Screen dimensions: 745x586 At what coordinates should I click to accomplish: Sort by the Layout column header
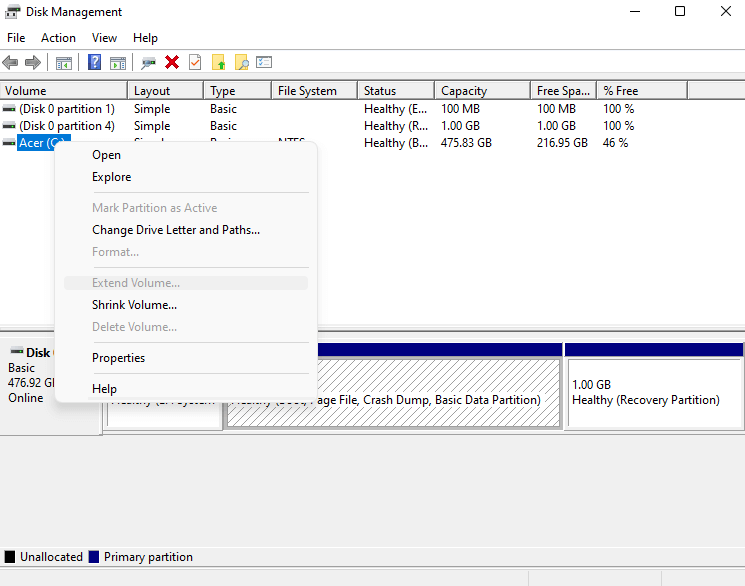pos(166,91)
